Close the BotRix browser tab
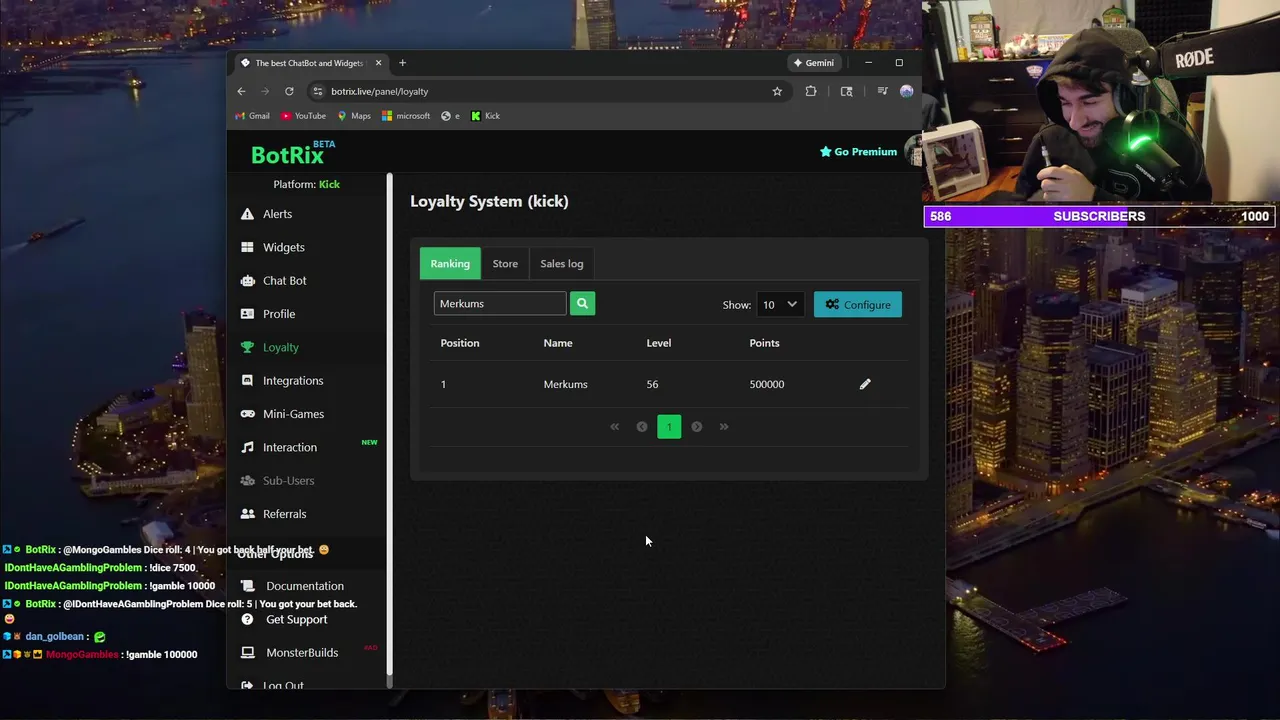The image size is (1280, 720). tap(378, 63)
